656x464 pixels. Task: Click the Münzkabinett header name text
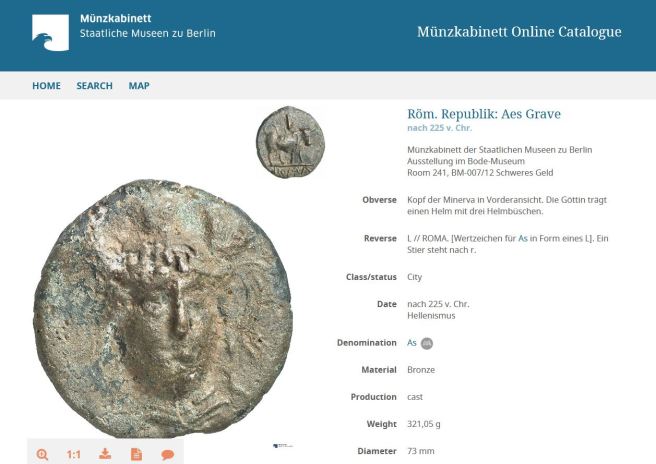click(x=115, y=18)
